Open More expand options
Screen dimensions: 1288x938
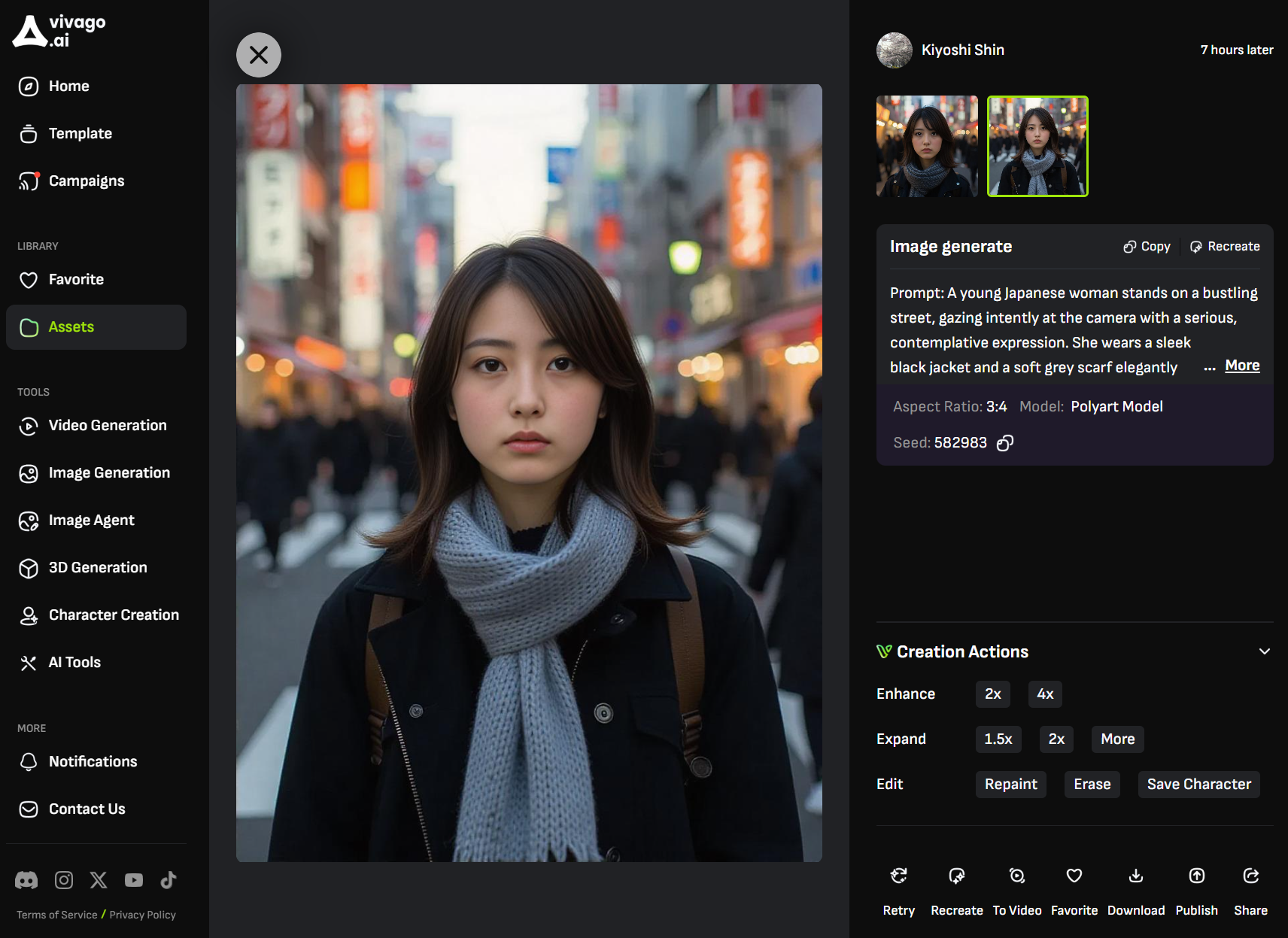(1117, 739)
